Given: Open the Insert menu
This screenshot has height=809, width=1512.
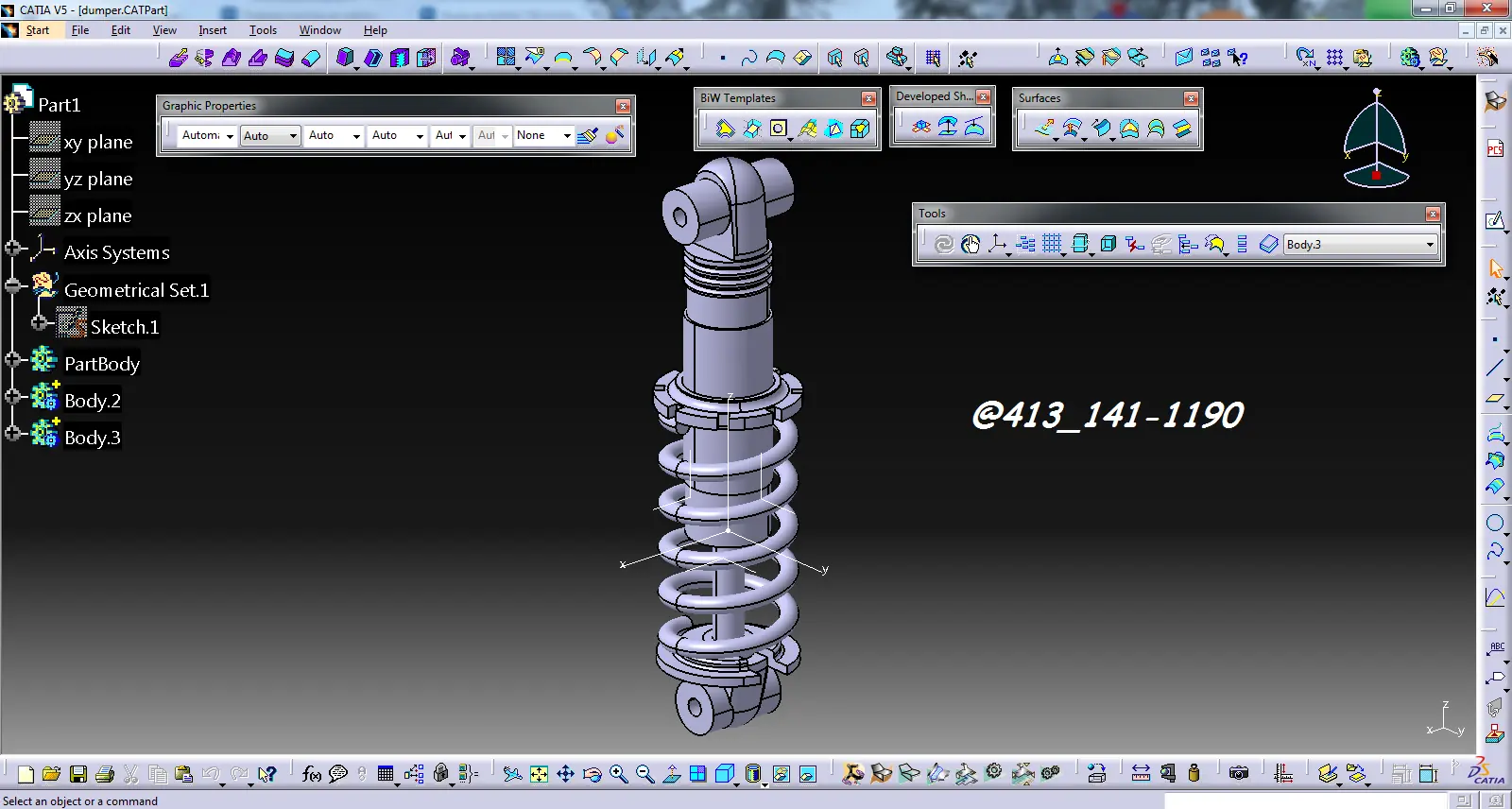Looking at the screenshot, I should [x=213, y=30].
